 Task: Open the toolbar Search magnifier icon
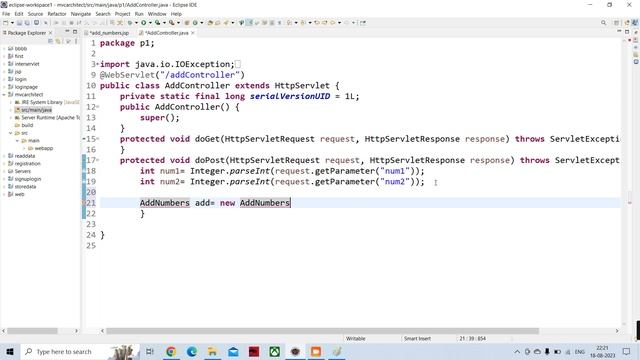[x=603, y=23]
